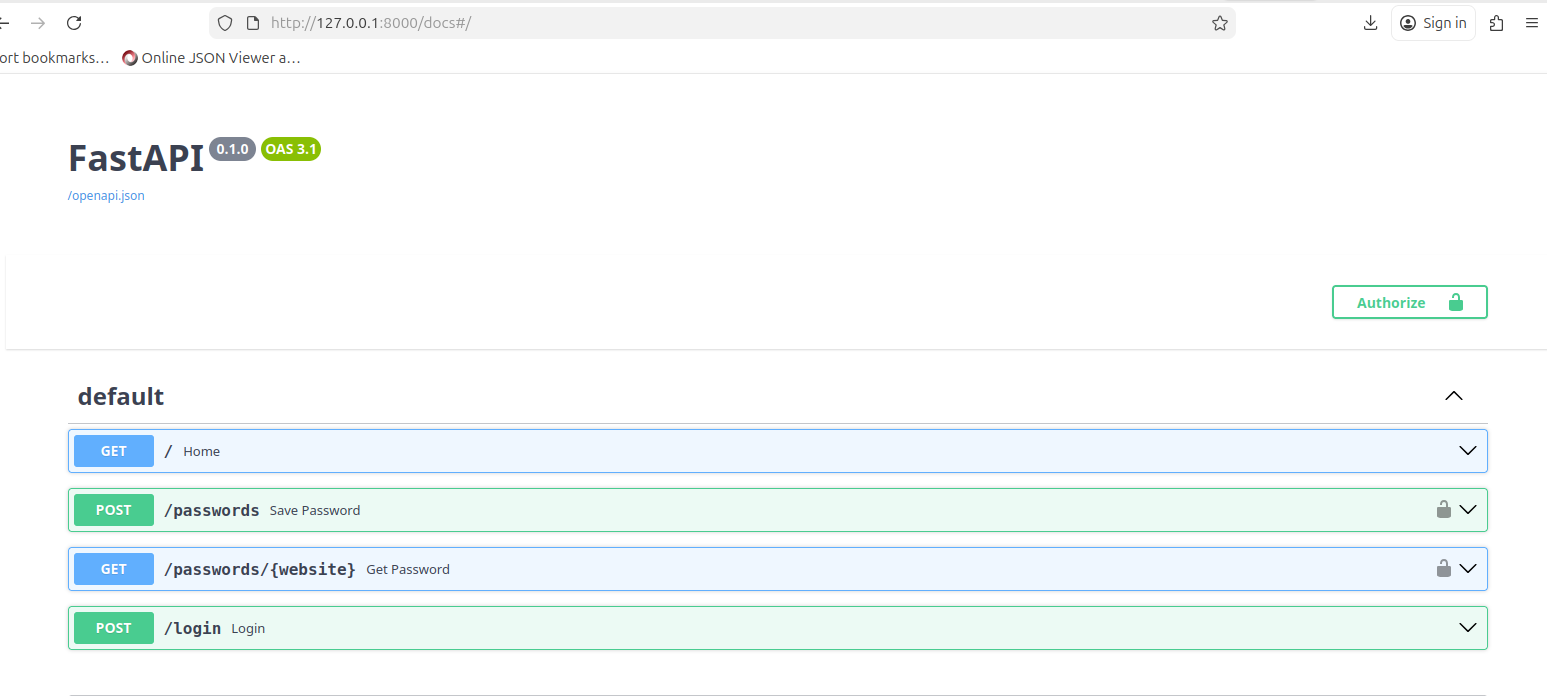Click the browser forward arrow
1547x696 pixels.
point(38,23)
